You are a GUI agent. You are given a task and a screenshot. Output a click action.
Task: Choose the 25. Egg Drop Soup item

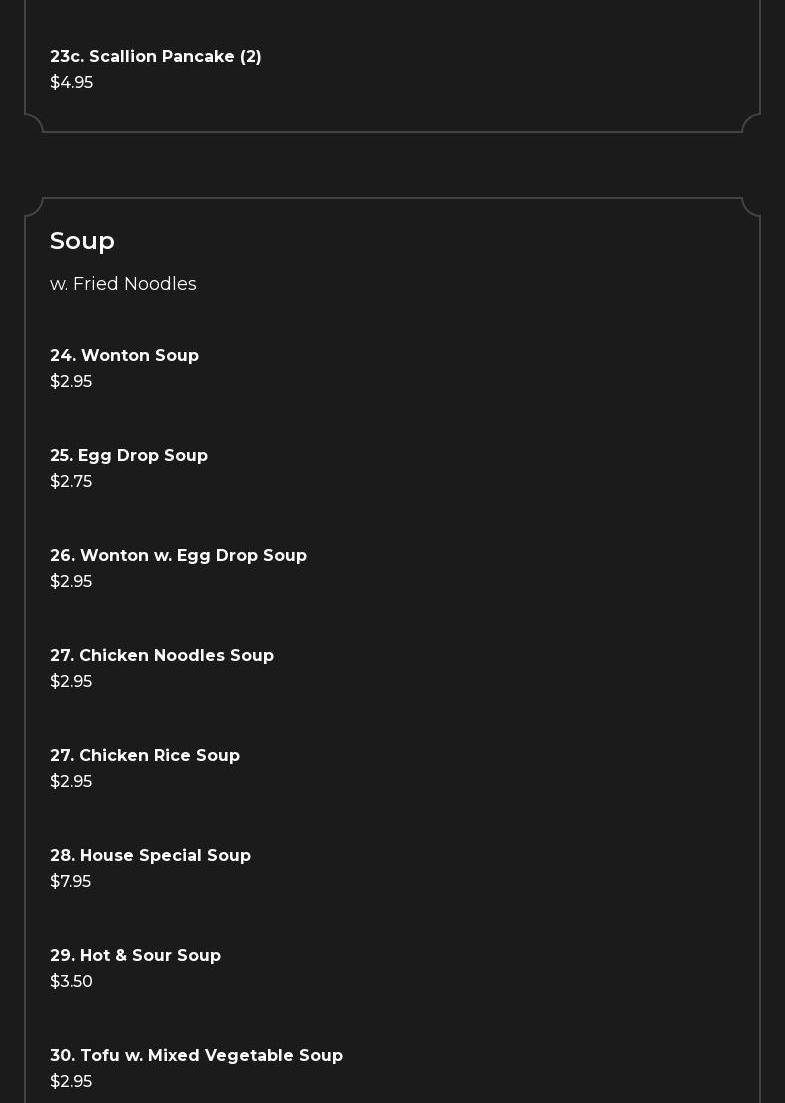(x=129, y=456)
